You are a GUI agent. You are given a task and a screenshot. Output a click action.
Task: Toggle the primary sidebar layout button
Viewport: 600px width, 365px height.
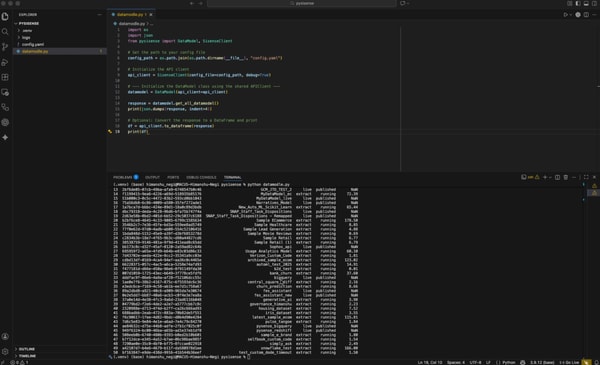click(578, 3)
